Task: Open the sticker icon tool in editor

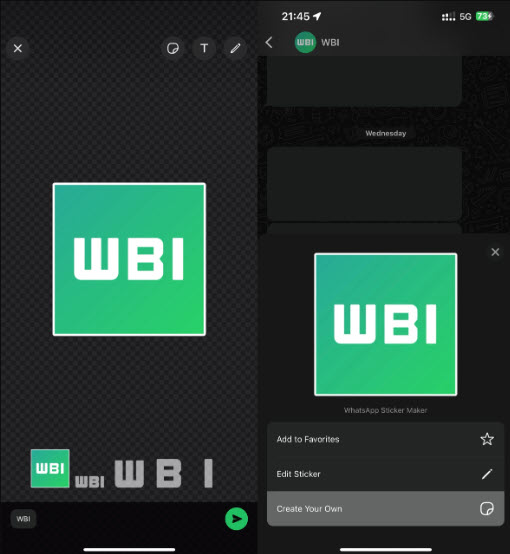Action: pyautogui.click(x=172, y=48)
